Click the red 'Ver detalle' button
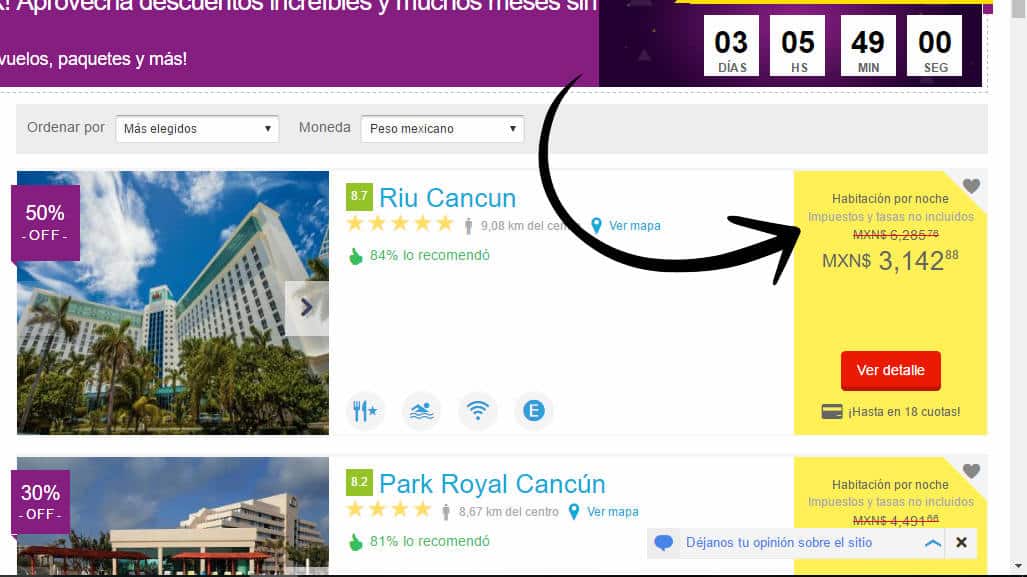This screenshot has width=1027, height=577. (x=891, y=370)
